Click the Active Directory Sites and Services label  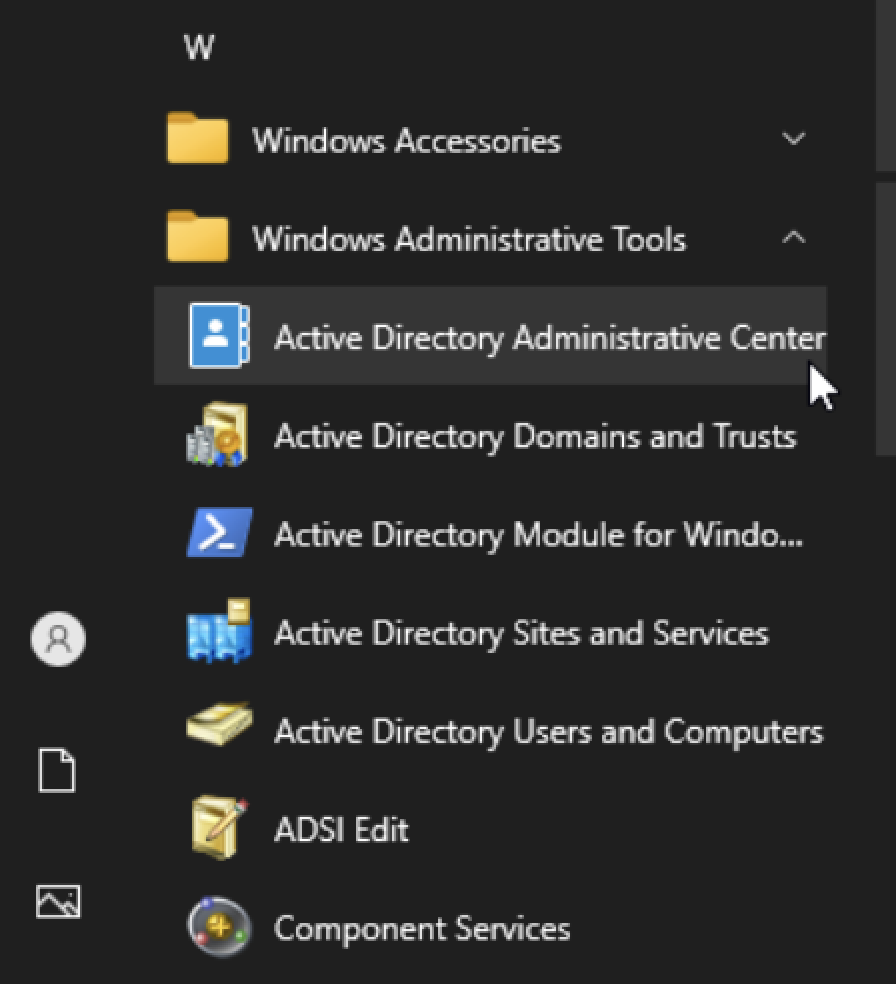pos(521,633)
